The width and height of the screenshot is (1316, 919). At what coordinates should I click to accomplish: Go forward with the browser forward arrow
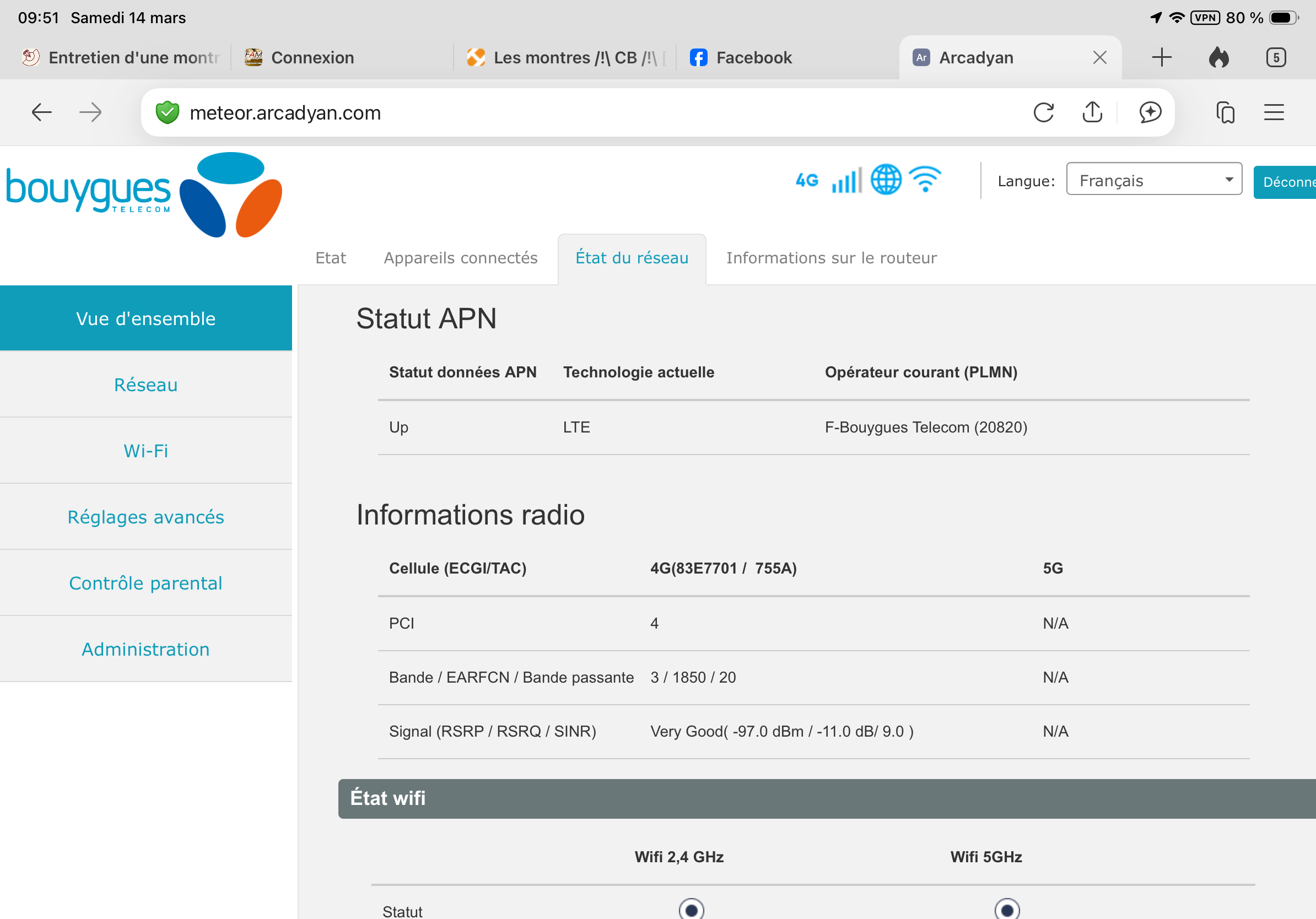point(90,112)
